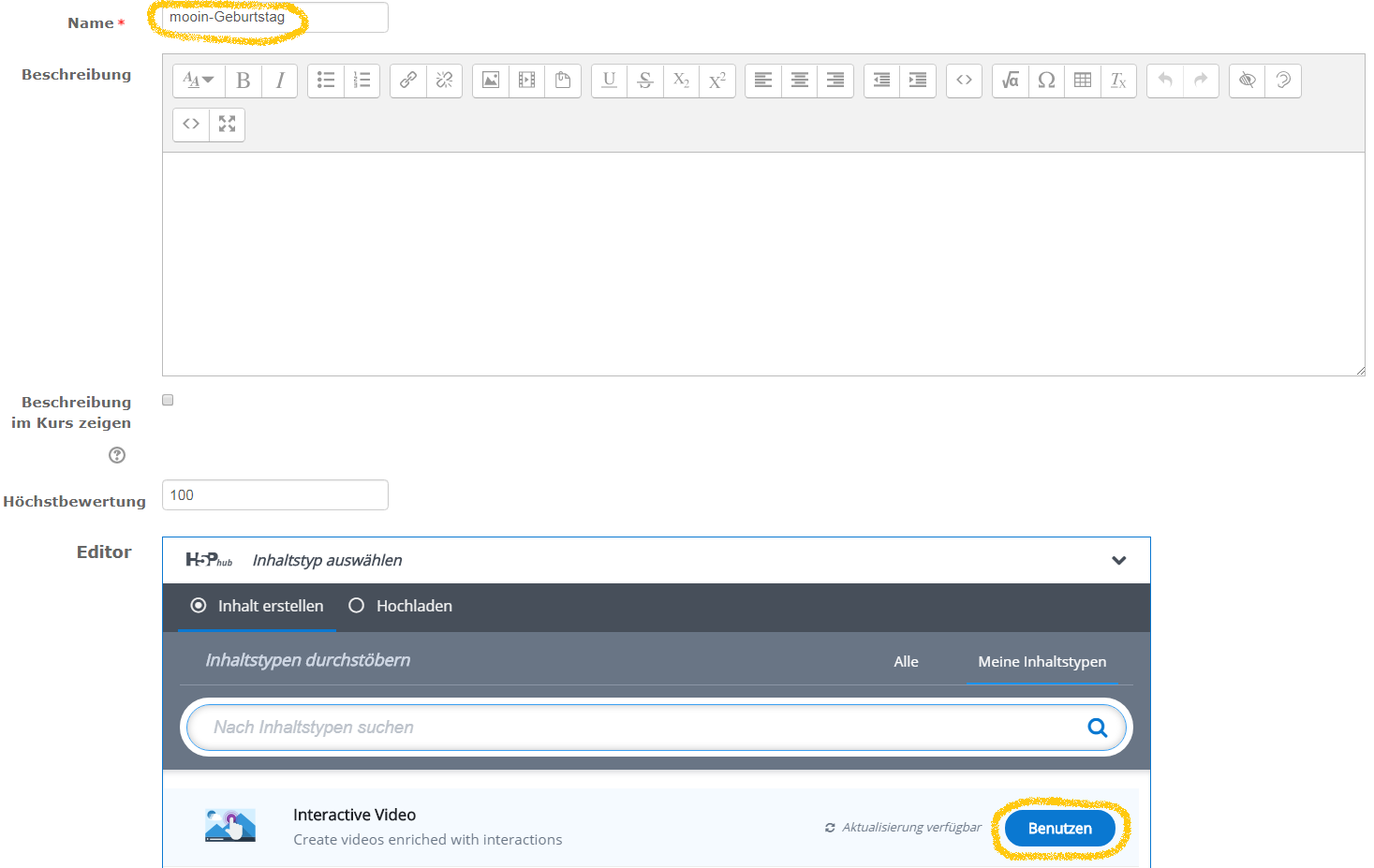This screenshot has height=868, width=1374.
Task: Click the "Aktualisierung verfügbar" update link
Action: point(904,828)
